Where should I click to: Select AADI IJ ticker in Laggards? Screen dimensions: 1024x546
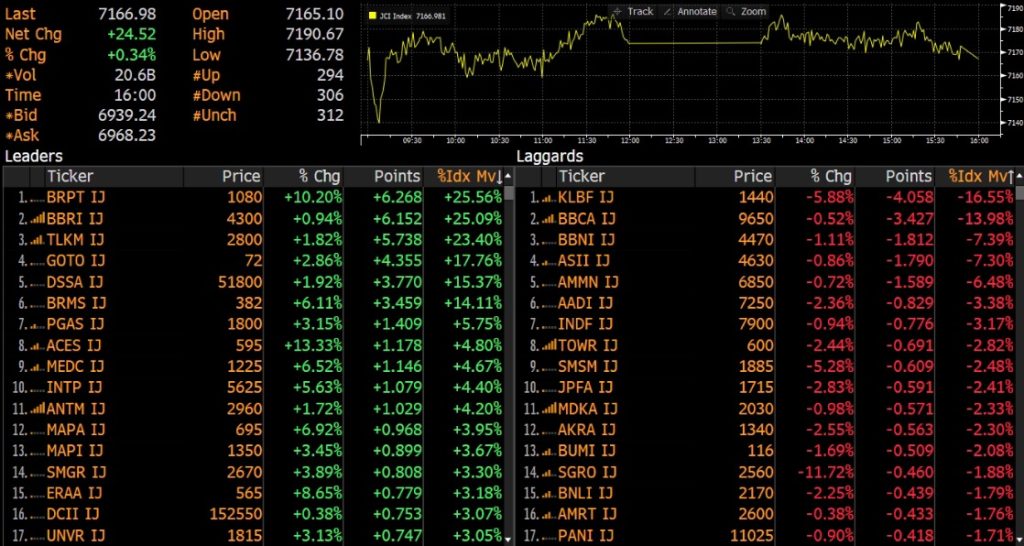click(x=585, y=303)
